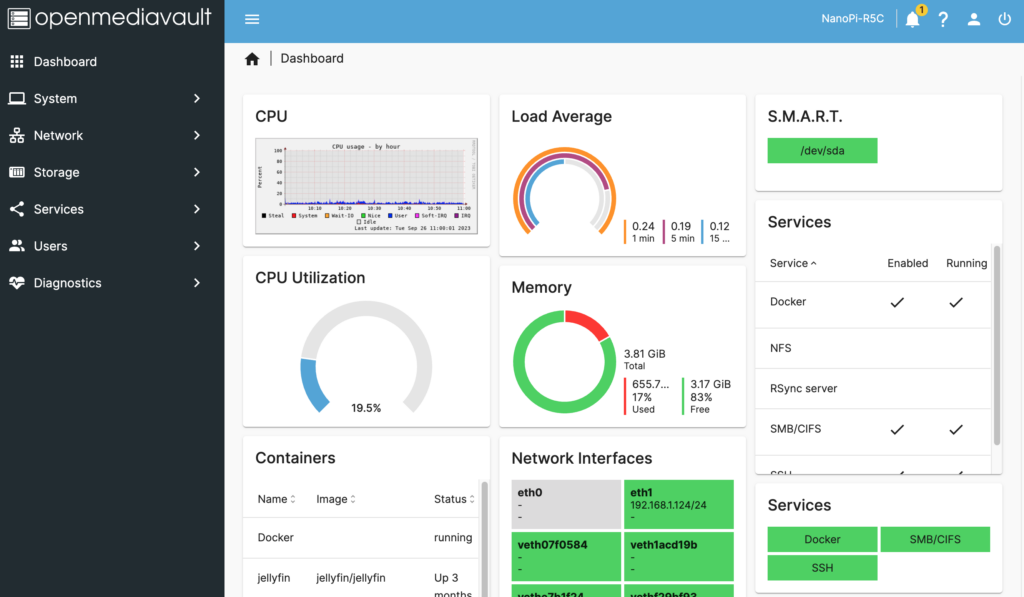Viewport: 1024px width, 597px height.
Task: Click the home icon in breadcrumb
Action: coord(252,59)
